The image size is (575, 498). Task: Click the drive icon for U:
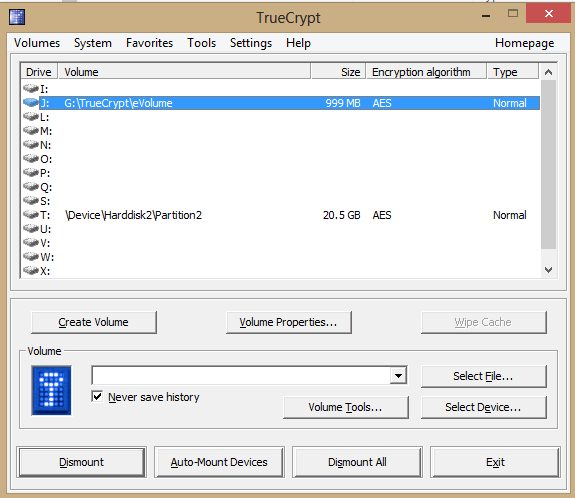point(31,228)
